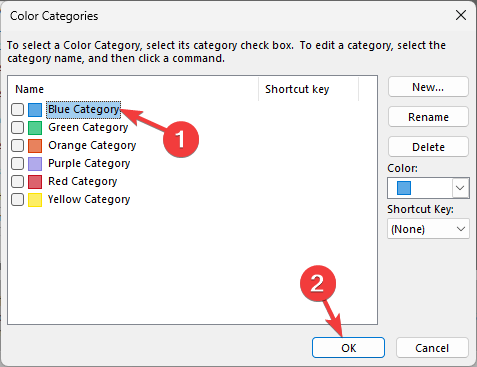
Task: Enable the Orange Category checkbox
Action: point(17,145)
